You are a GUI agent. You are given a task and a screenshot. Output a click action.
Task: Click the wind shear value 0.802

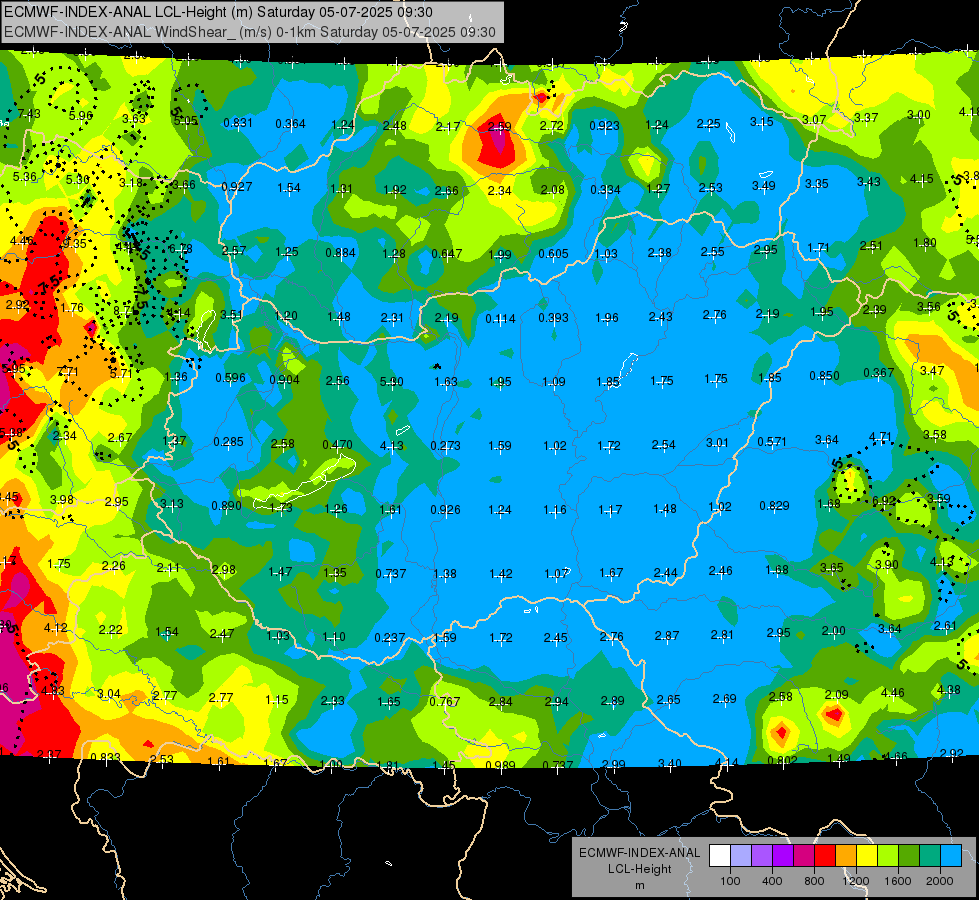(782, 760)
